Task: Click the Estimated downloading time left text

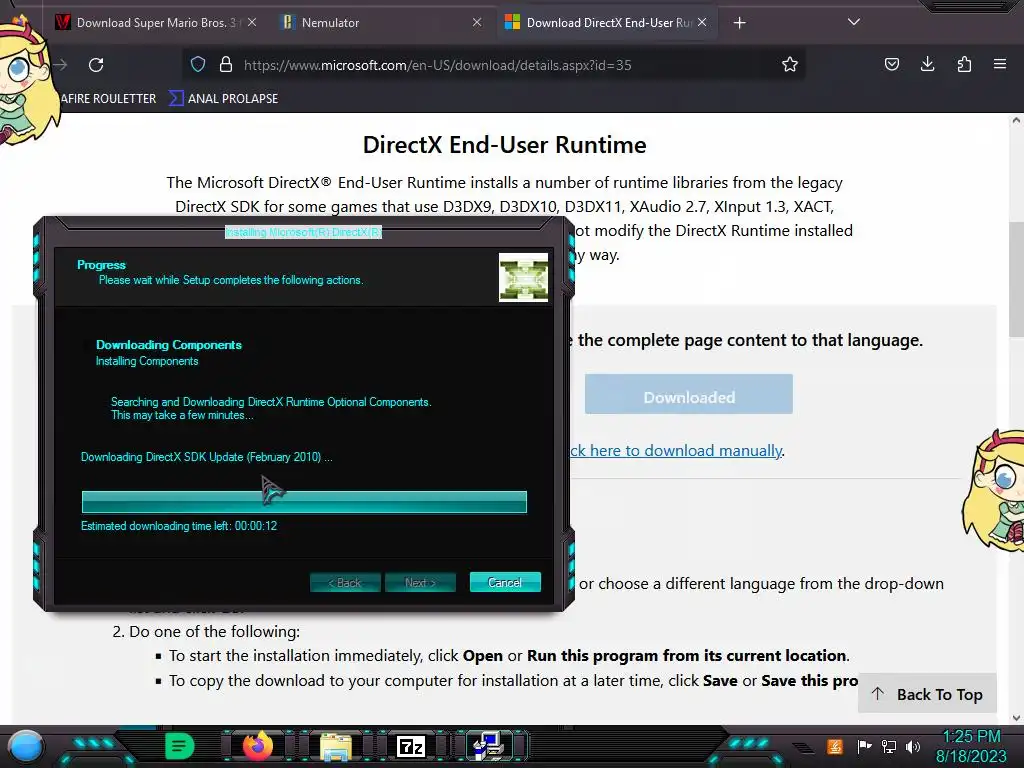Action: point(179,526)
